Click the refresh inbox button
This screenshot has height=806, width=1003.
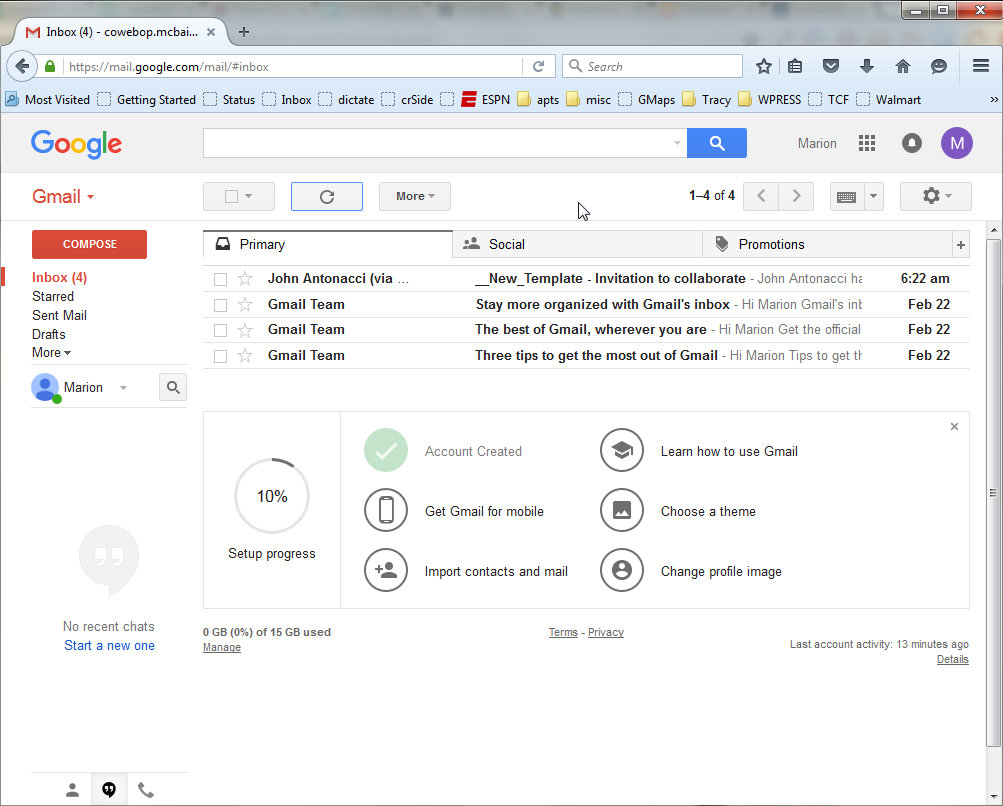click(326, 197)
